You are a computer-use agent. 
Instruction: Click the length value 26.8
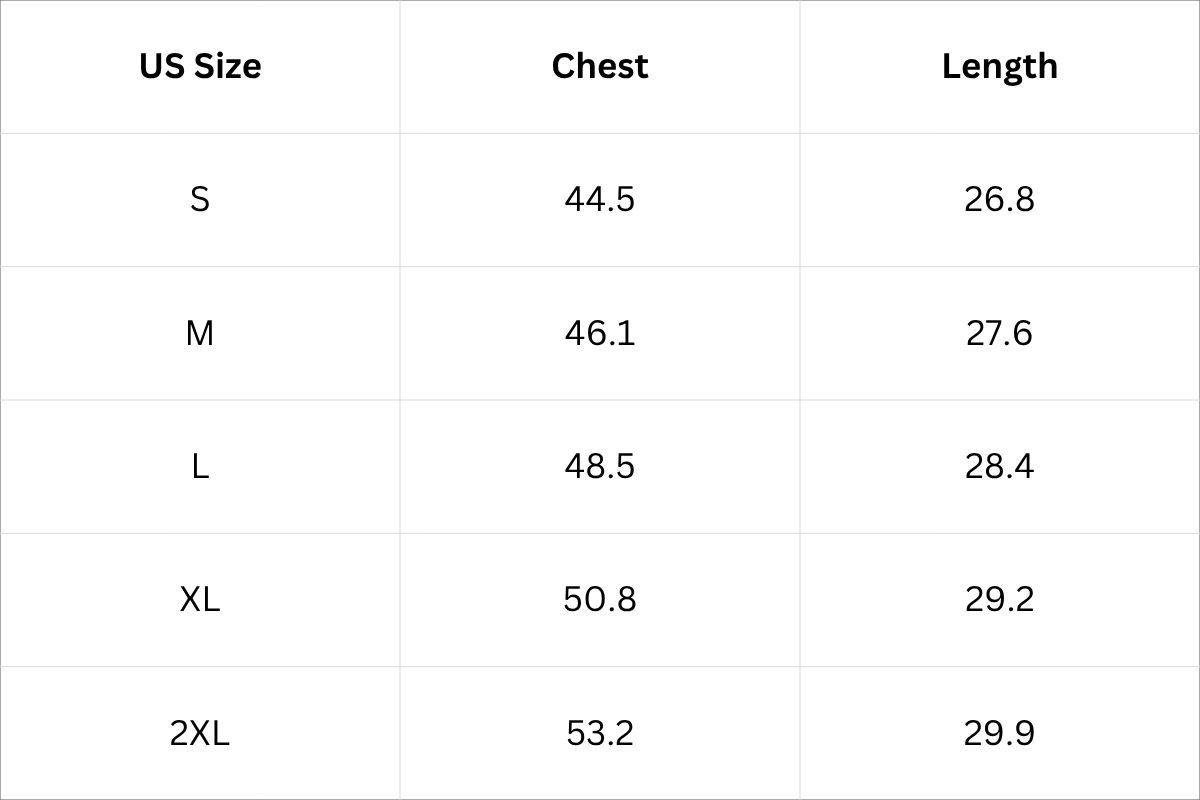tap(999, 199)
